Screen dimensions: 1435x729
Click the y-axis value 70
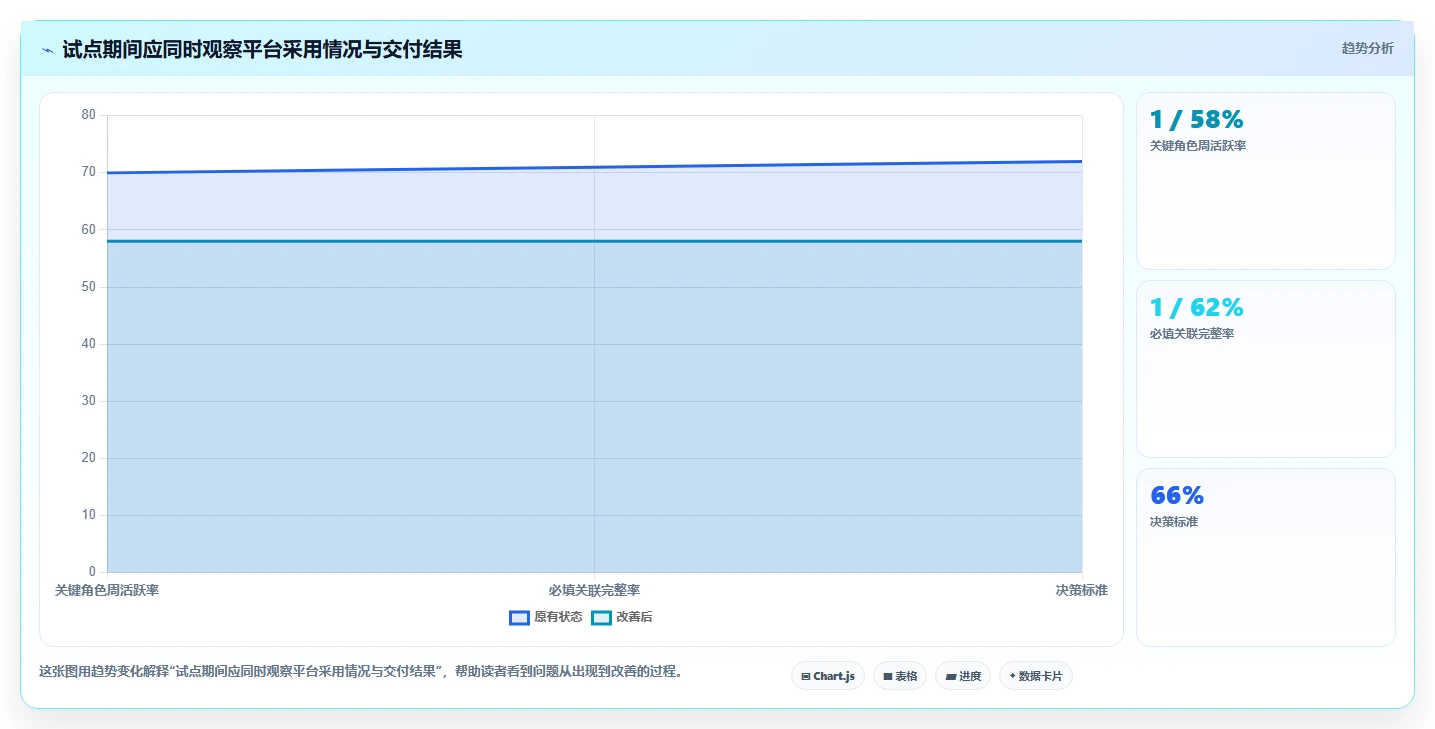click(x=88, y=172)
